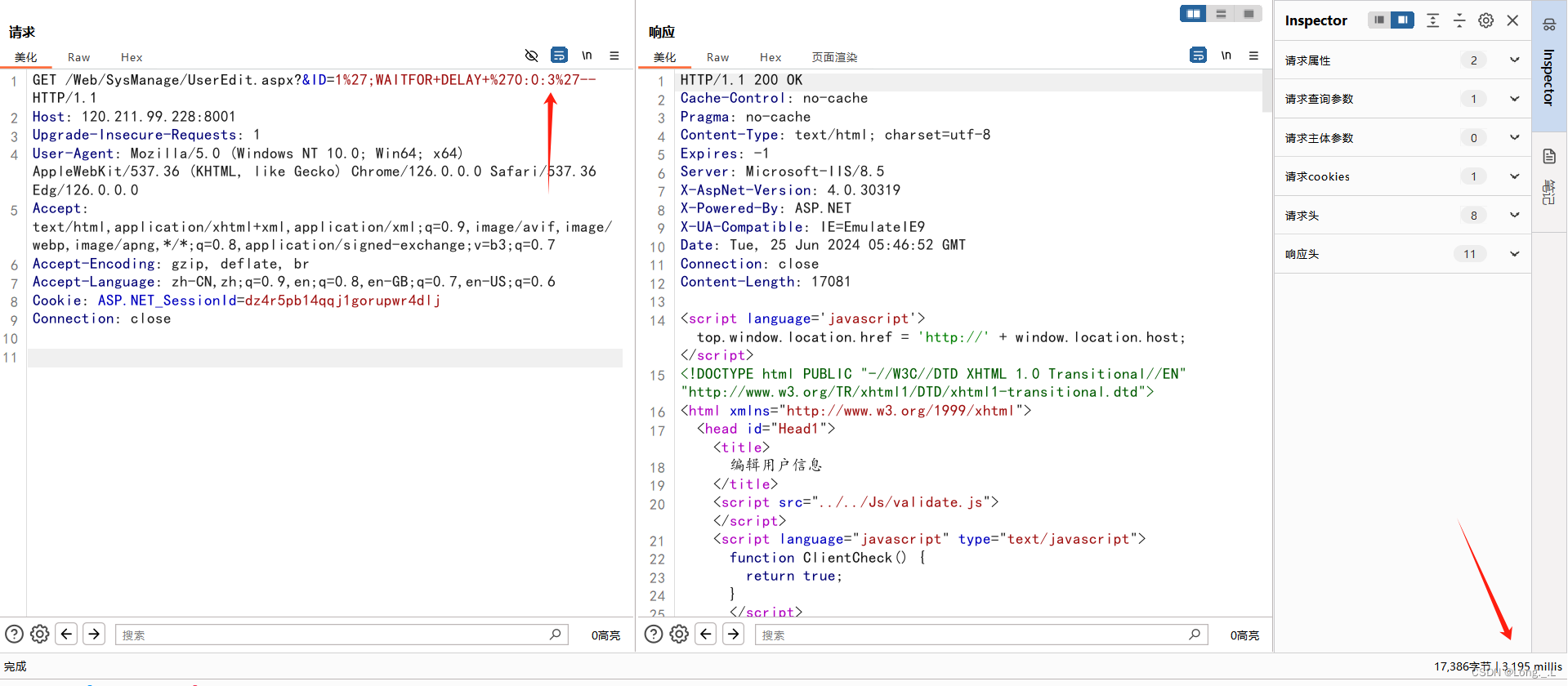
Task: Open search settings gear below response pane
Action: click(x=679, y=634)
